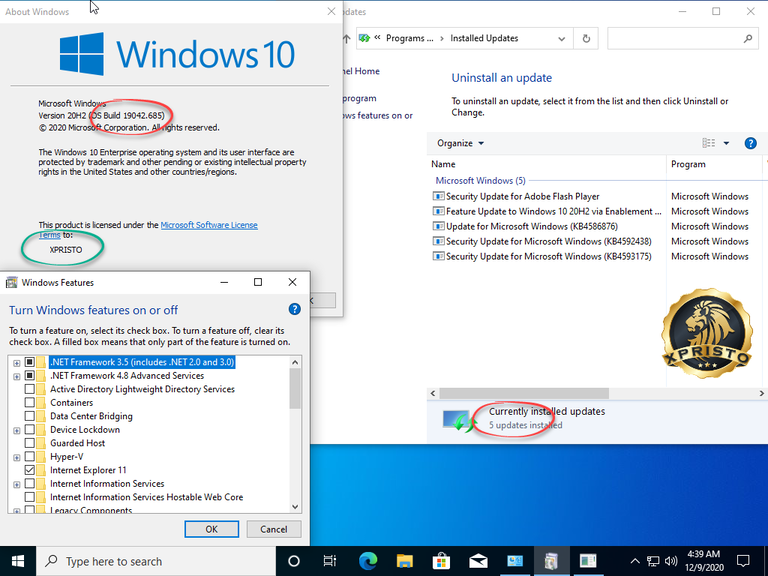Select Feature Update to Windows 10 20H2 entry
This screenshot has height=576, width=768.
coord(547,212)
